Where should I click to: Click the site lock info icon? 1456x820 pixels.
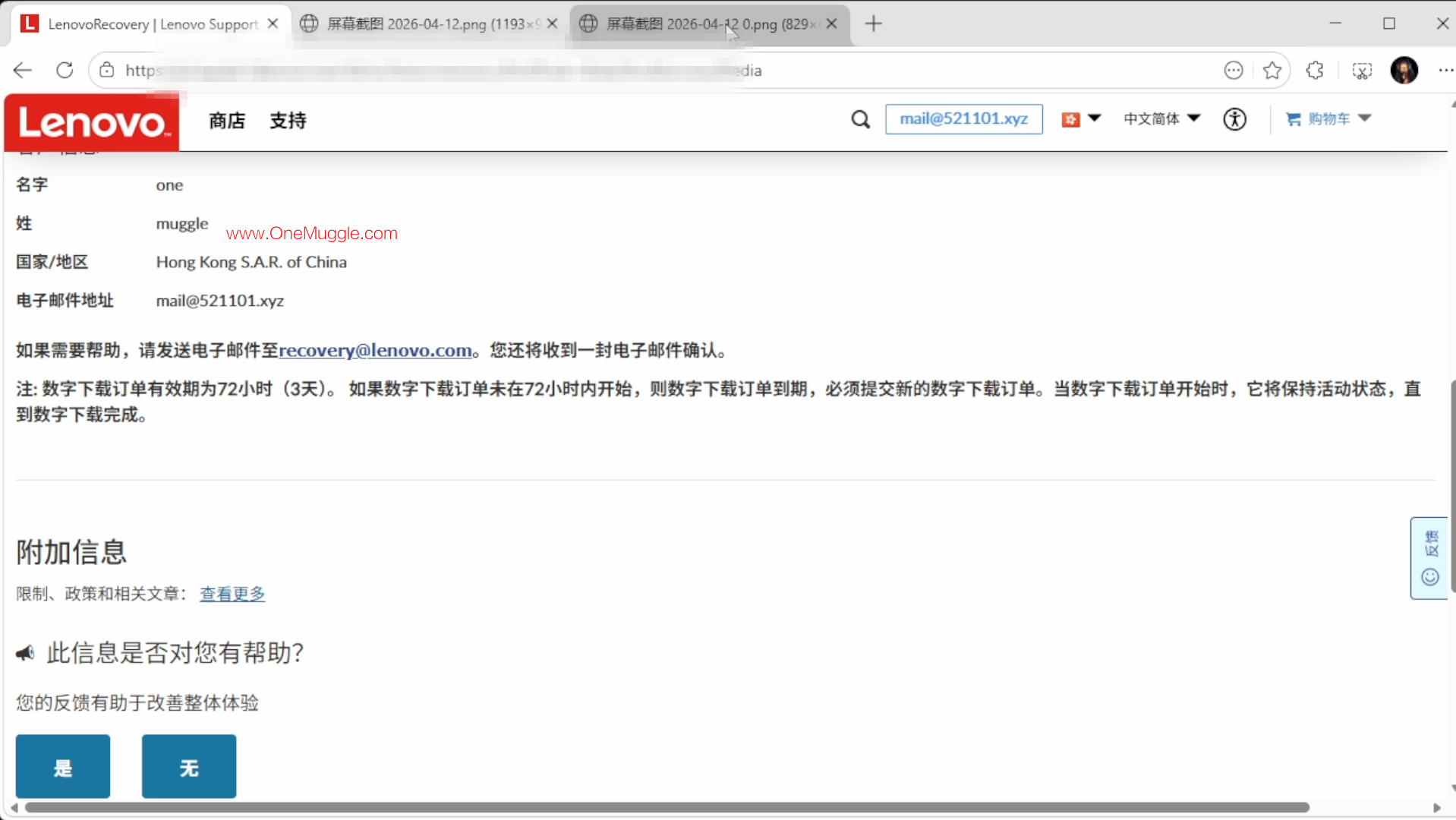107,71
